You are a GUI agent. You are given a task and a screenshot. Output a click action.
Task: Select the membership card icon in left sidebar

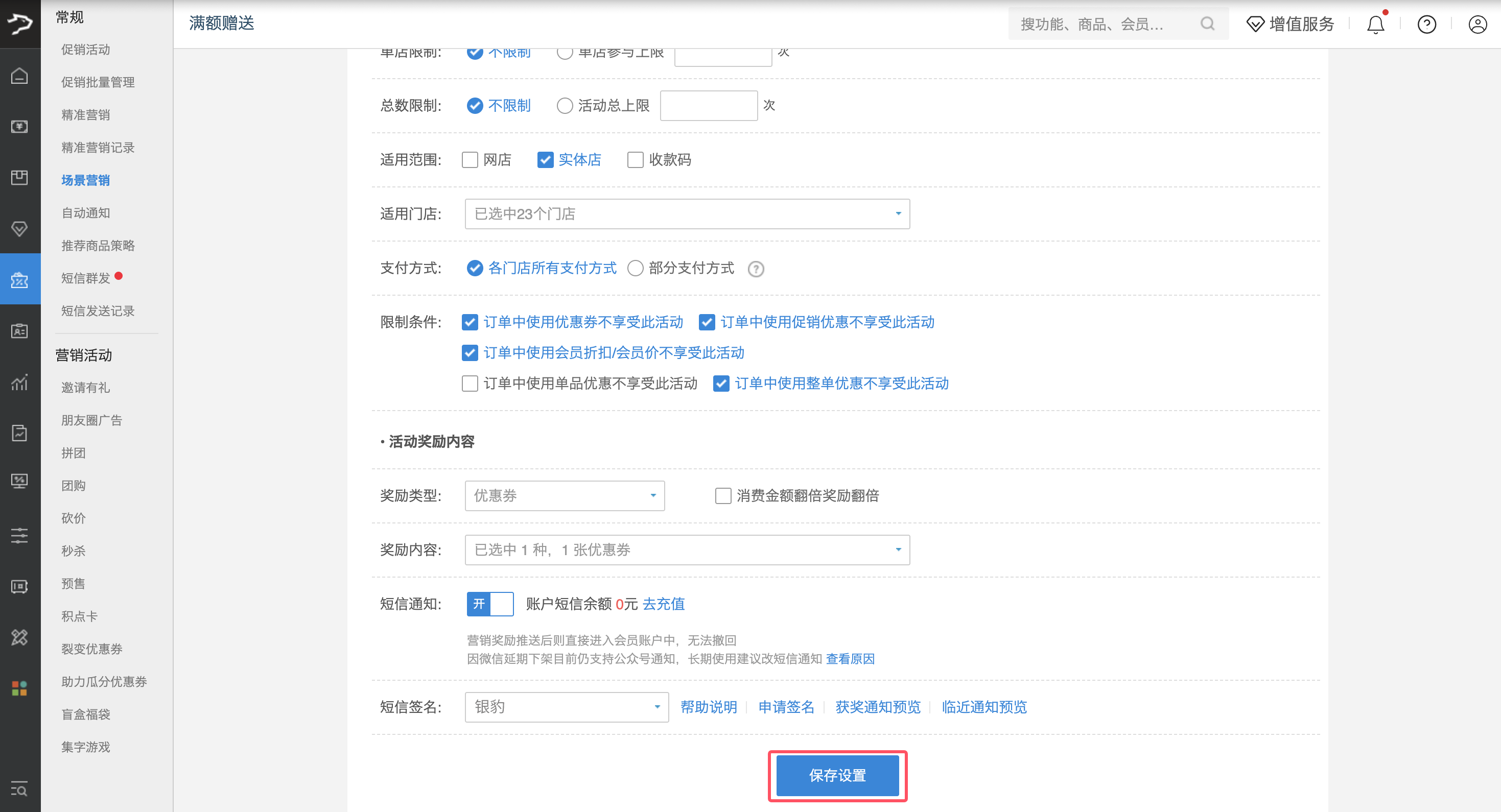pyautogui.click(x=20, y=331)
